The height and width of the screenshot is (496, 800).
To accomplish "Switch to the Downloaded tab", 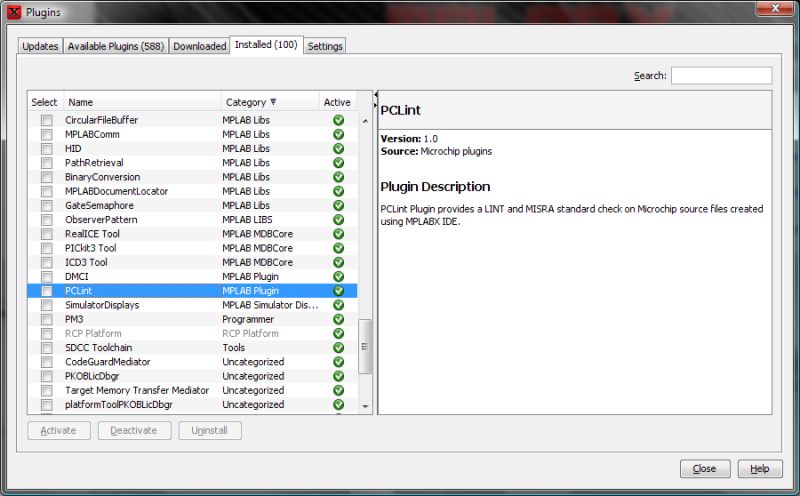I will click(199, 46).
